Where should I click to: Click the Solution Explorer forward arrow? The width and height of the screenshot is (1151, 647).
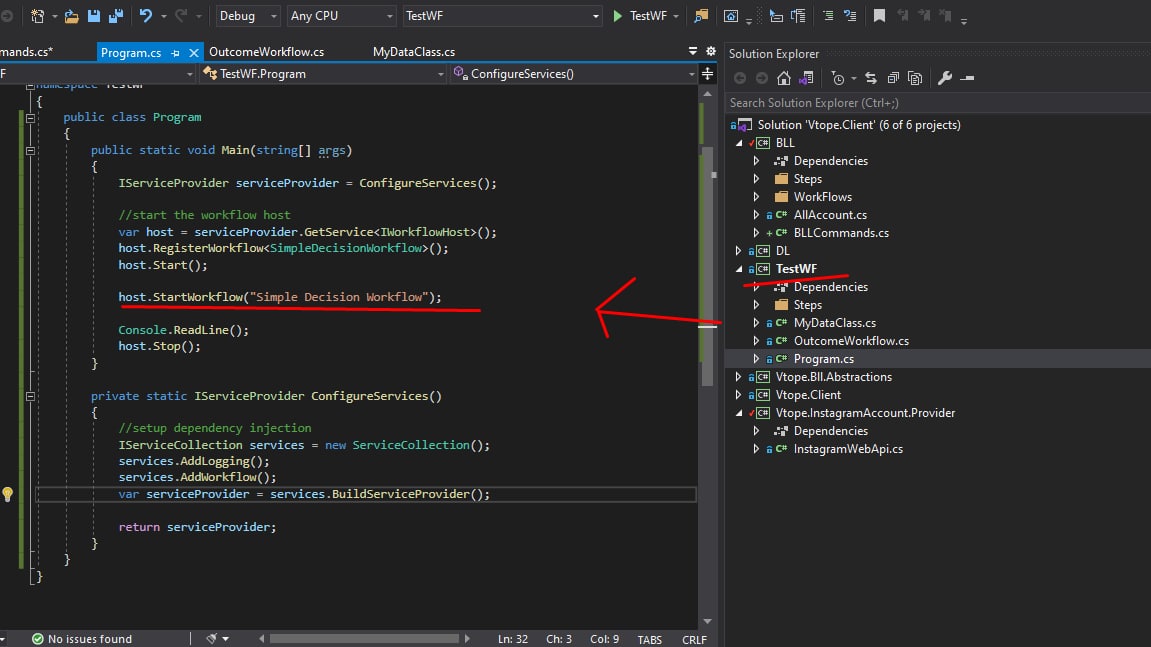point(762,78)
